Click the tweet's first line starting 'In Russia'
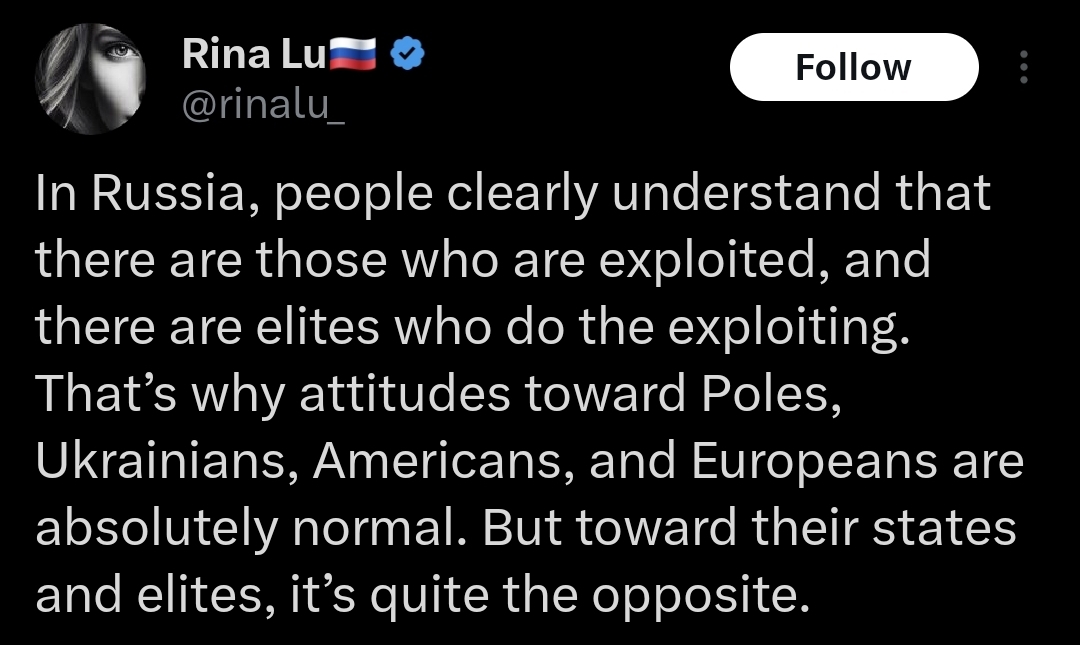This screenshot has width=1080, height=645. pos(513,195)
